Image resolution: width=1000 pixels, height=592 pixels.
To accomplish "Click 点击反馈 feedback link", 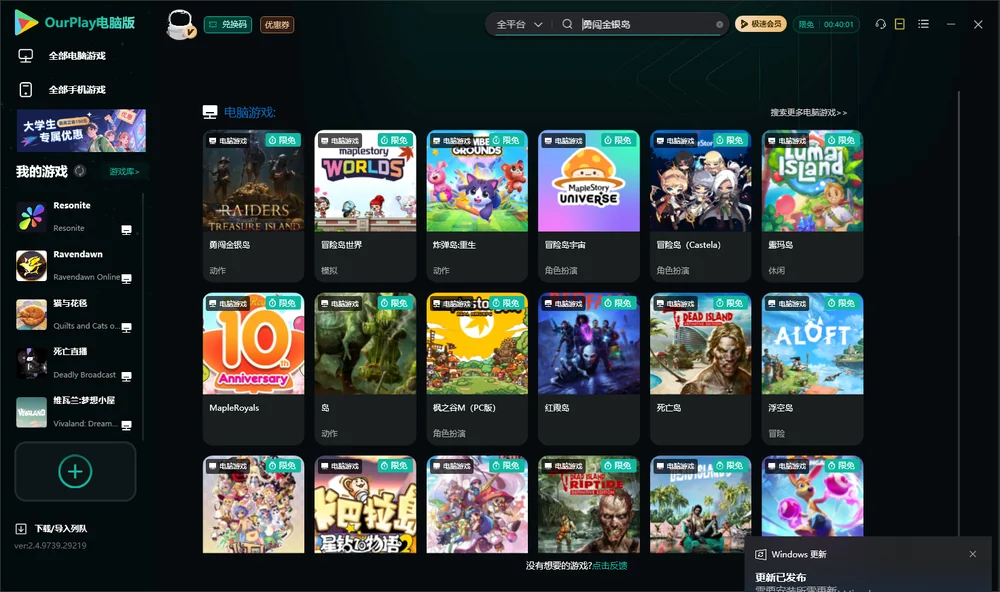I will [610, 565].
